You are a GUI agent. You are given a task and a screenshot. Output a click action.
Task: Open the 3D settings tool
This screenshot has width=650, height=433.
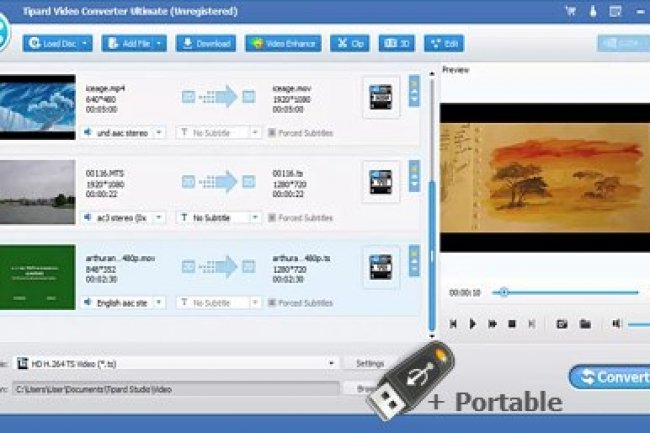(400, 43)
